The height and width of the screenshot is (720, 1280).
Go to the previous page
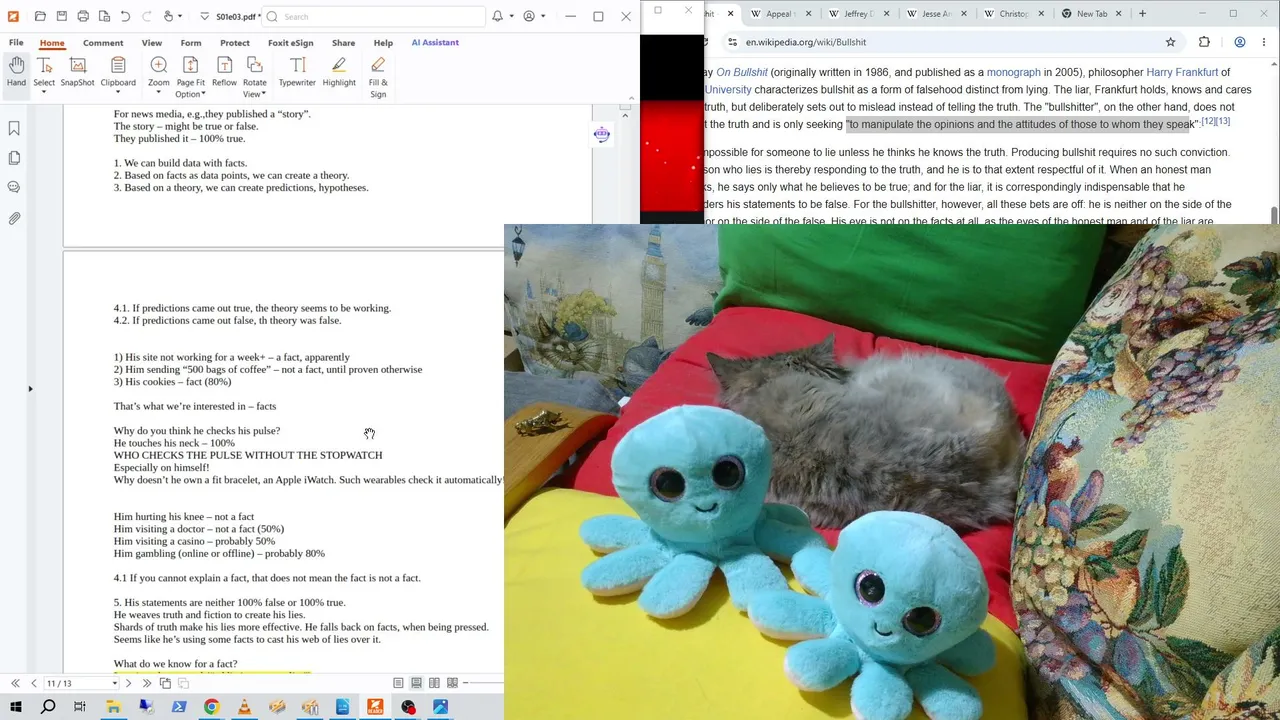33,683
